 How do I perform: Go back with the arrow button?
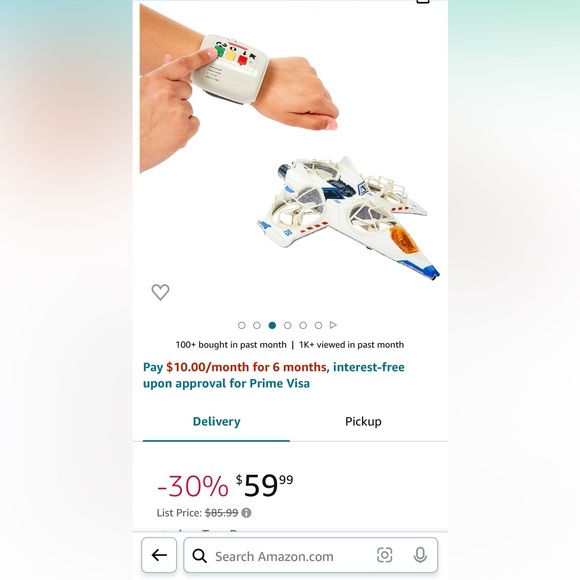pos(159,555)
